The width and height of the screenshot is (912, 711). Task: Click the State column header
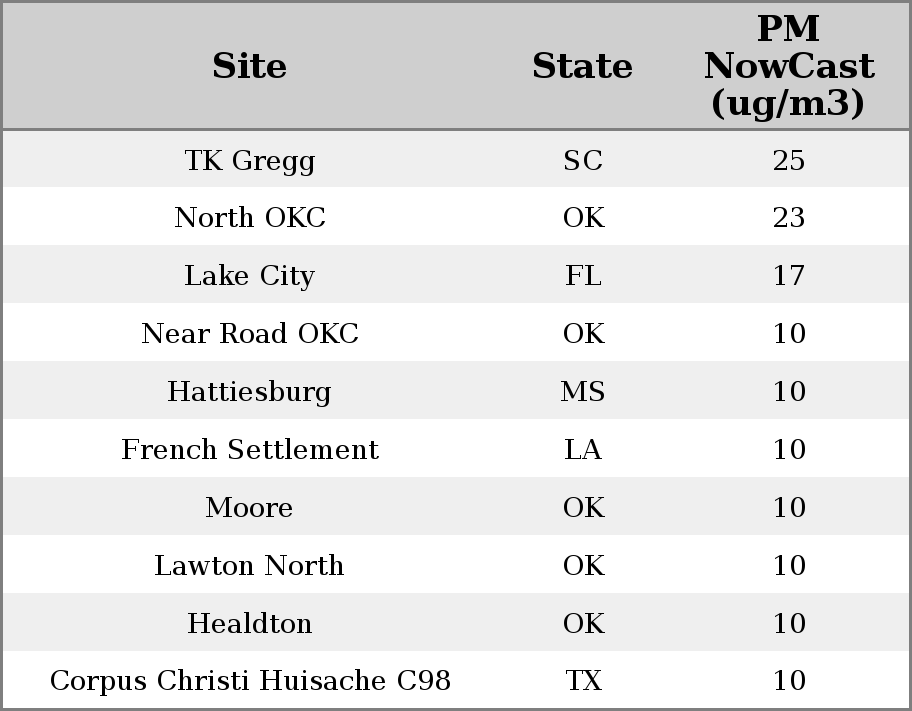click(583, 65)
